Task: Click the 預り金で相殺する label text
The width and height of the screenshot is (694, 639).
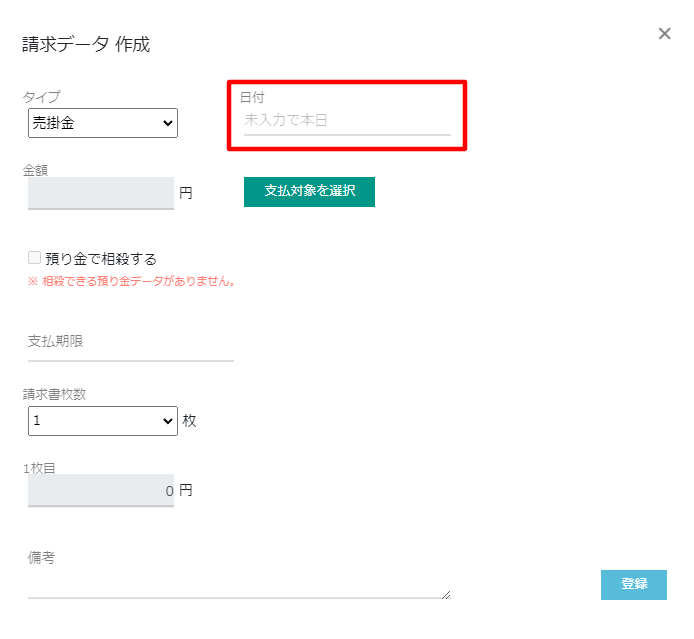Action: (x=101, y=259)
